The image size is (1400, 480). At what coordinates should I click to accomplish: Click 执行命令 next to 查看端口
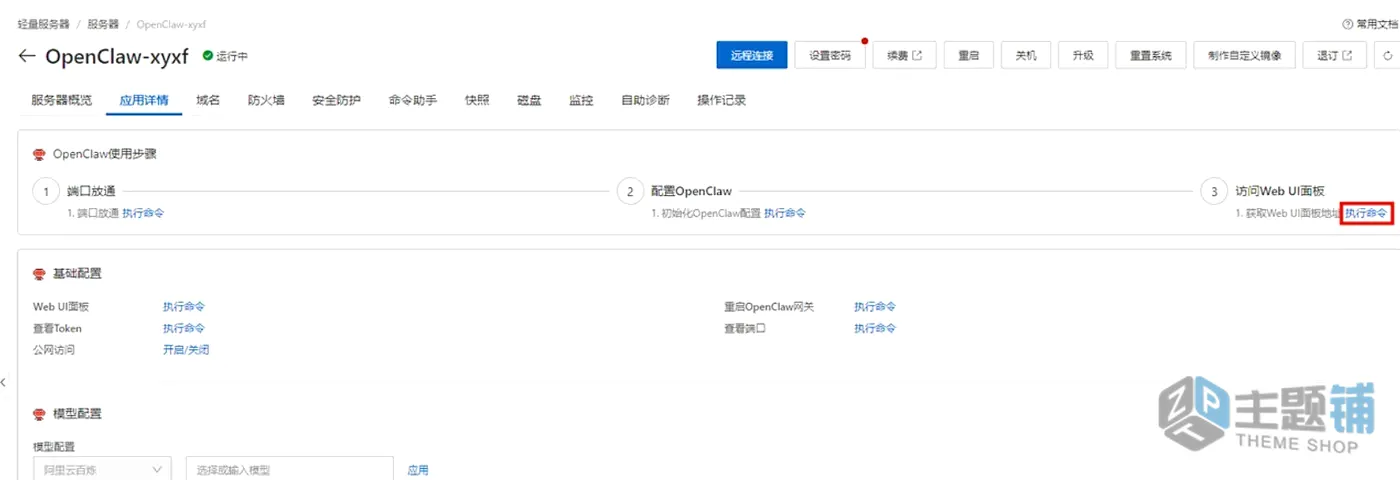click(x=875, y=328)
